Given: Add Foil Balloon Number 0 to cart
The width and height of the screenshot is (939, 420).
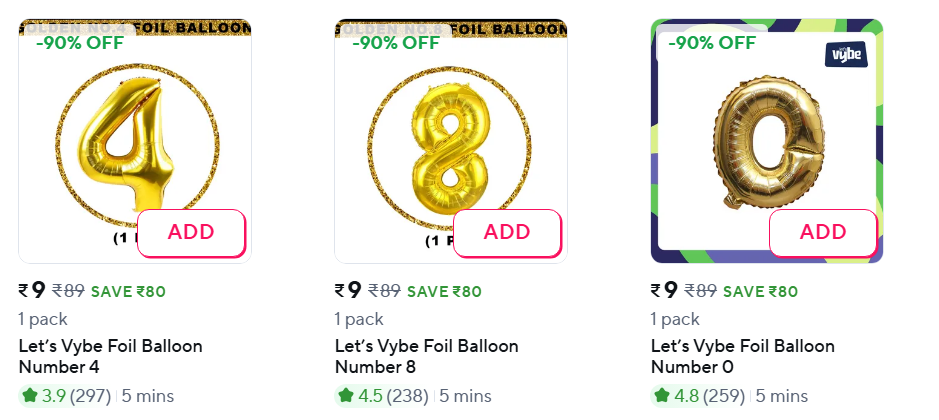Looking at the screenshot, I should click(823, 233).
